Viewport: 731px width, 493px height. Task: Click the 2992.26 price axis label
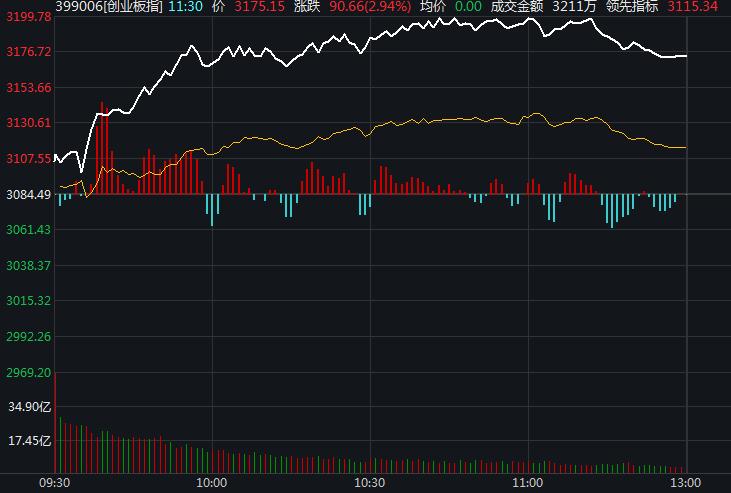28,337
